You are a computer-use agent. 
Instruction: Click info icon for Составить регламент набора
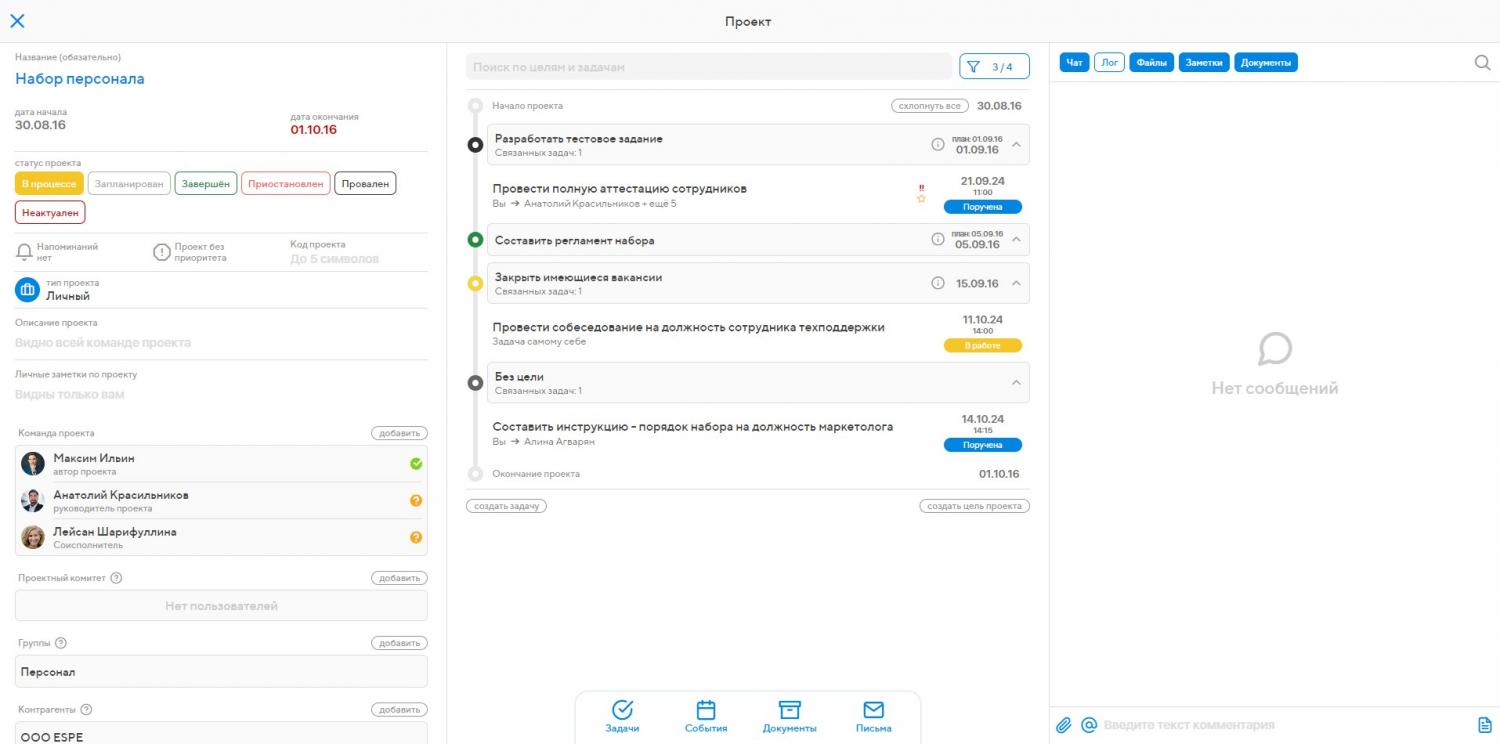click(x=938, y=239)
